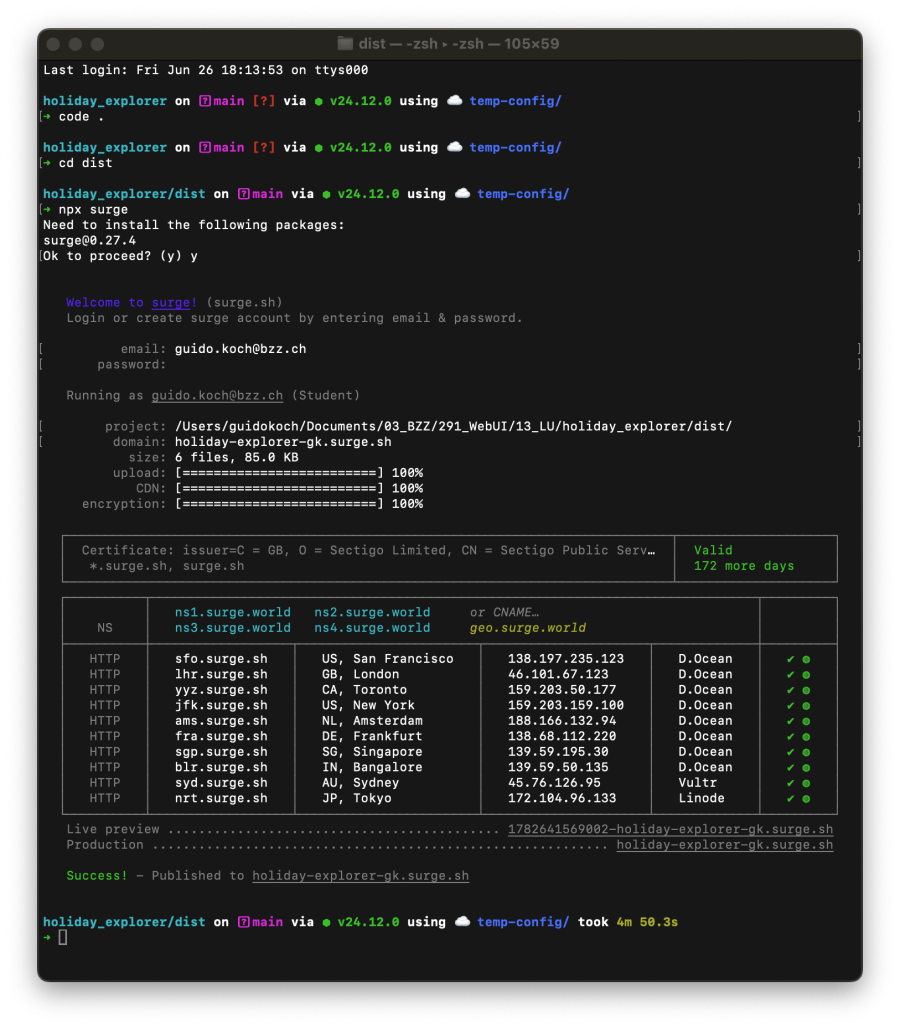Screen dimensions: 900x1028
Task: Click the 'Valid' certificate status
Action: [x=713, y=551]
